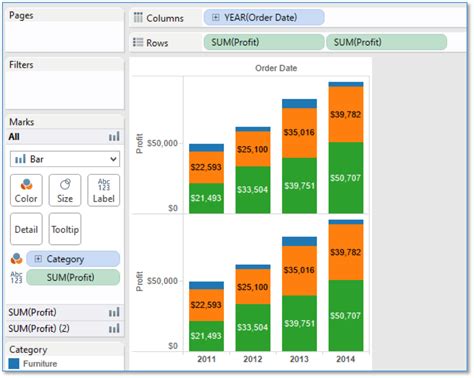This screenshot has width=474, height=378.
Task: Click the 2011 year axis label
Action: (207, 359)
